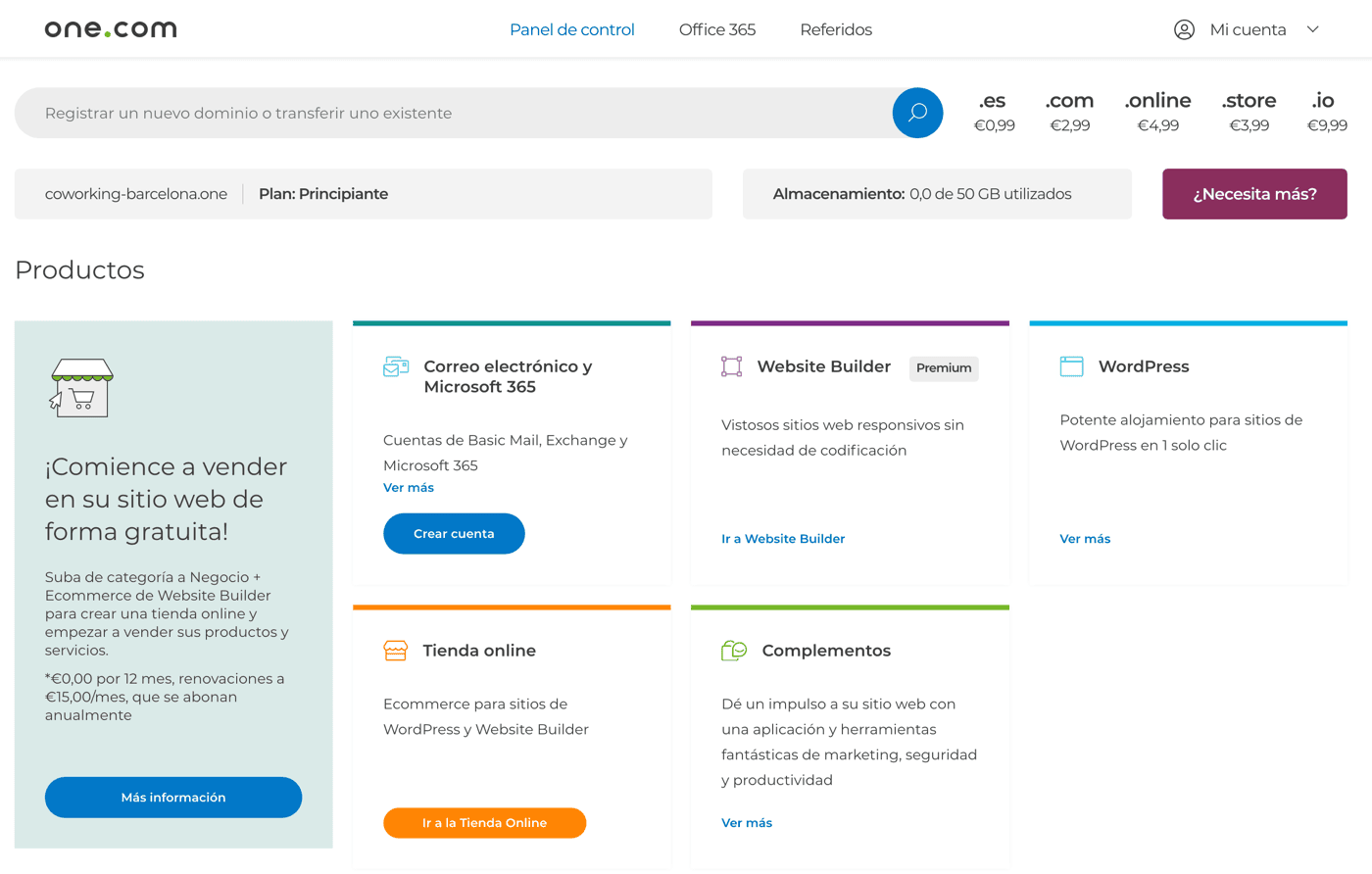This screenshot has width=1372, height=874.
Task: Open Mi cuenta menu
Action: click(1247, 29)
